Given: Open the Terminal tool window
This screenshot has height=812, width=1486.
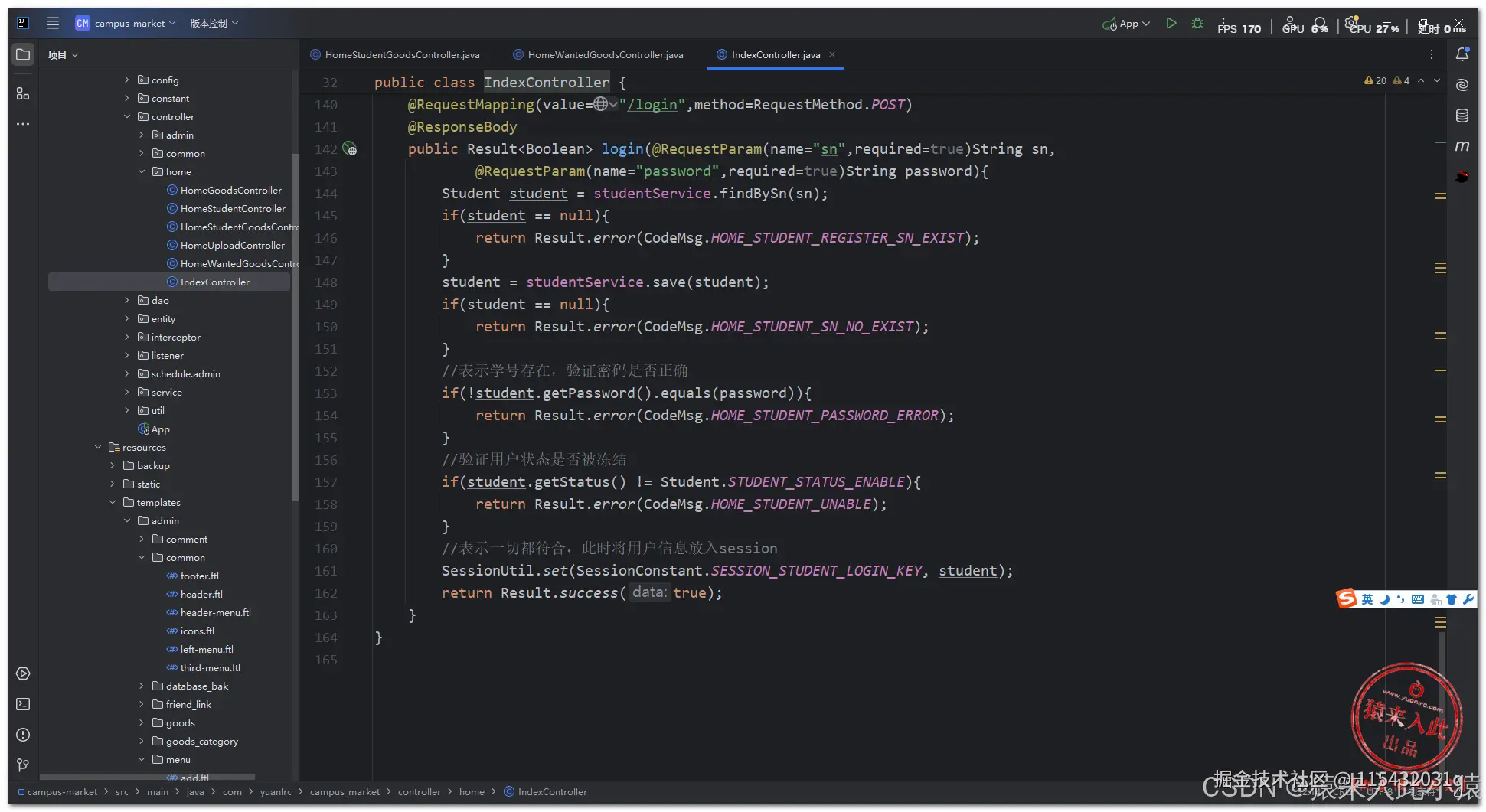Looking at the screenshot, I should coord(23,704).
